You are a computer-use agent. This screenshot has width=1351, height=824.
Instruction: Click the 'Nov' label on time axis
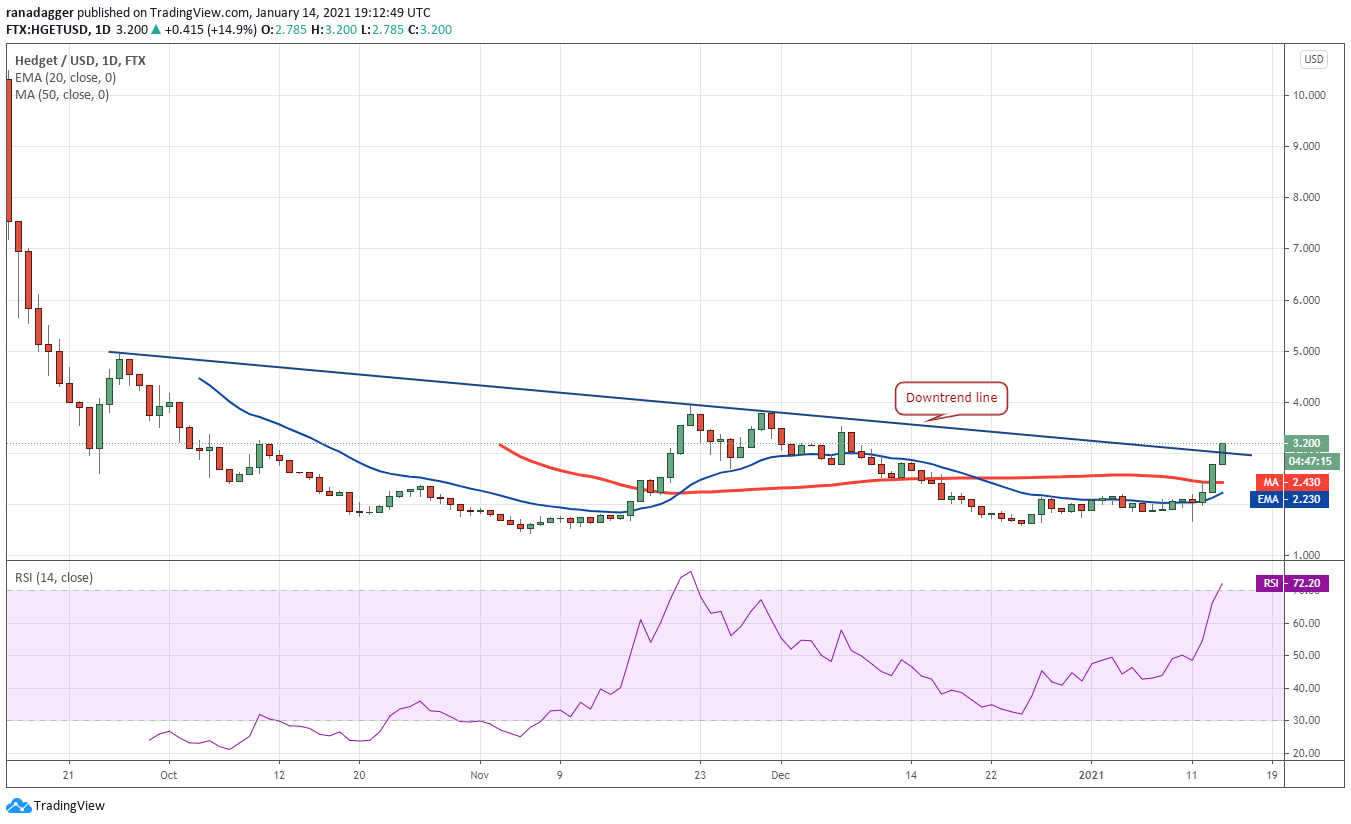(480, 773)
